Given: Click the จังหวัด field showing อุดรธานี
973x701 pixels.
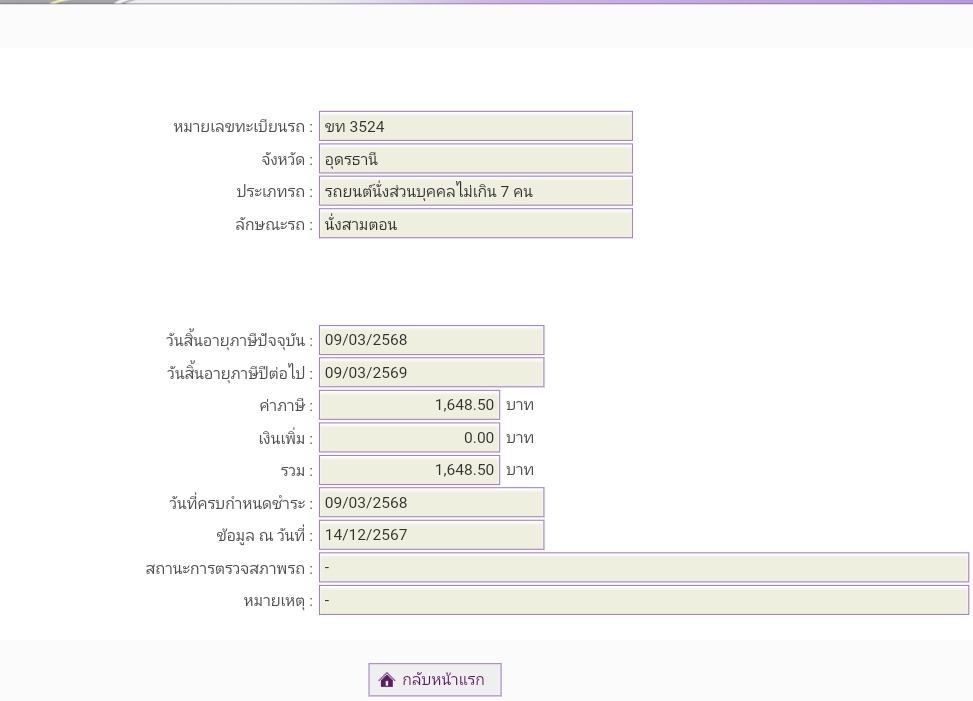Looking at the screenshot, I should click(476, 159).
